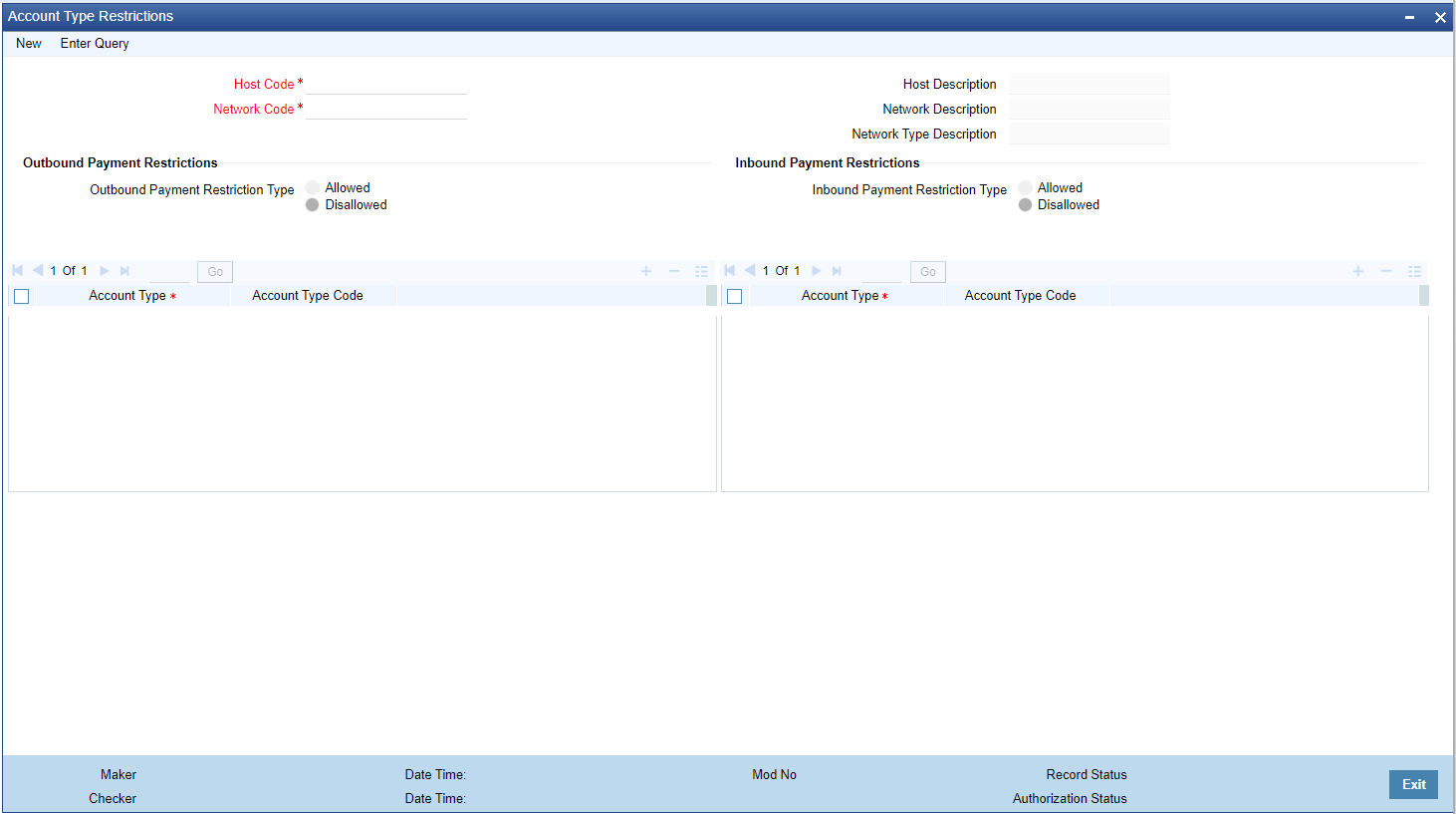Open single view for outbound table

coord(702,271)
